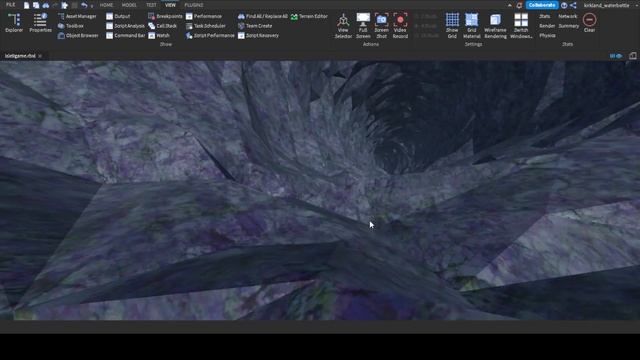Viewport: 640px width, 360px height.
Task: Switch to the TEST ribbon tab
Action: (x=151, y=5)
